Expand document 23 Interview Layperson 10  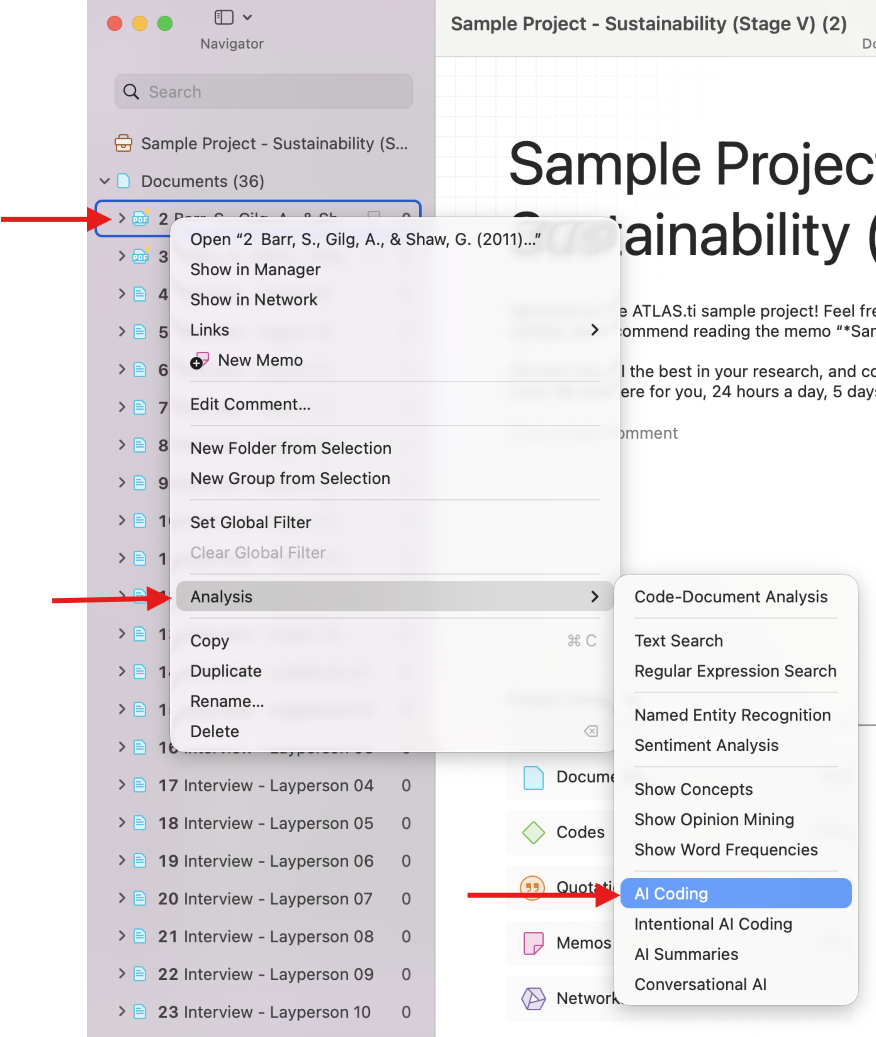pos(122,1011)
